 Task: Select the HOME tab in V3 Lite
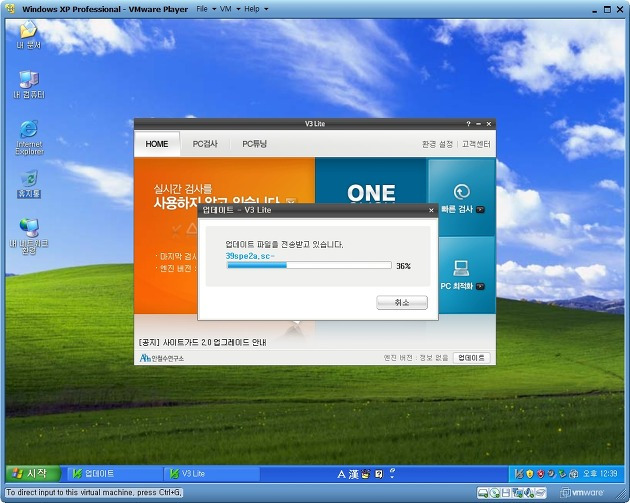pos(157,144)
